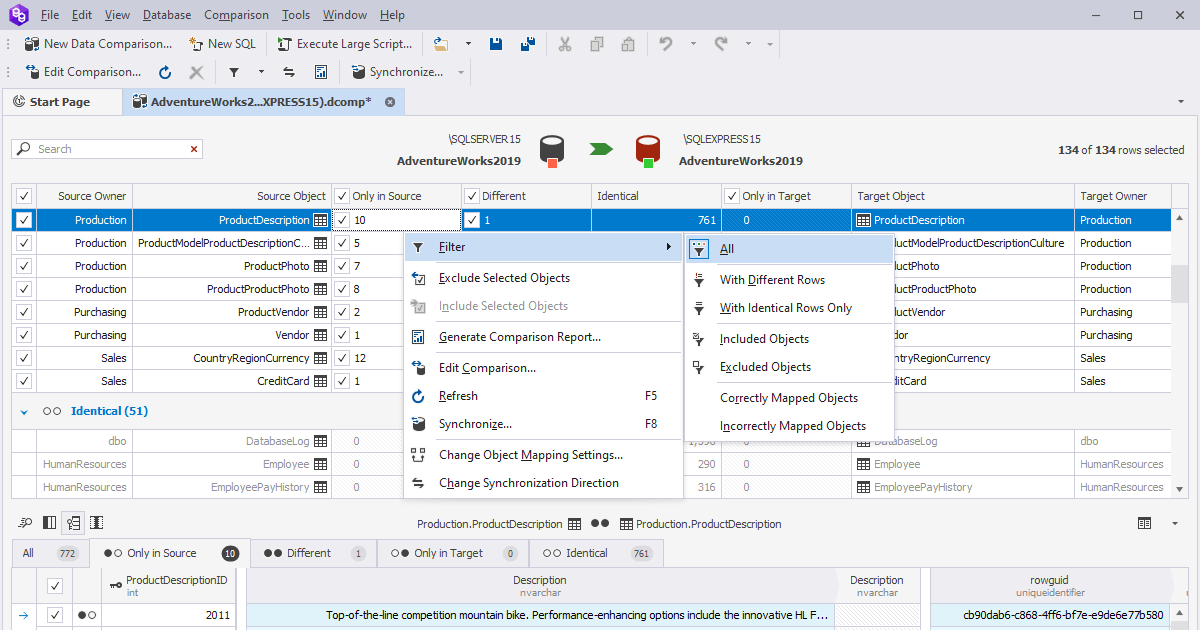This screenshot has width=1200, height=630.
Task: Uncheck the ProductPhoto row checkbox
Action: (24, 266)
